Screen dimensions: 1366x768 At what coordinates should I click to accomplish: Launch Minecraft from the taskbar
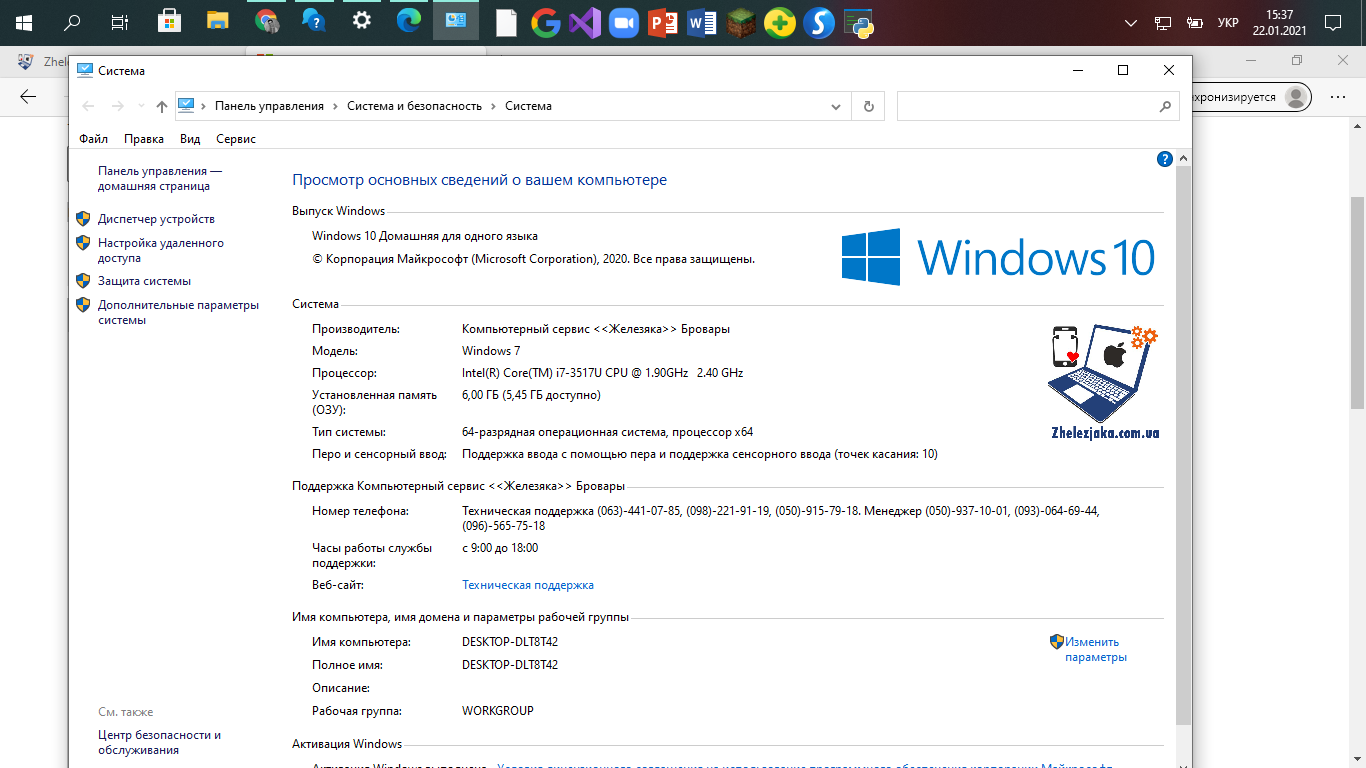[741, 21]
